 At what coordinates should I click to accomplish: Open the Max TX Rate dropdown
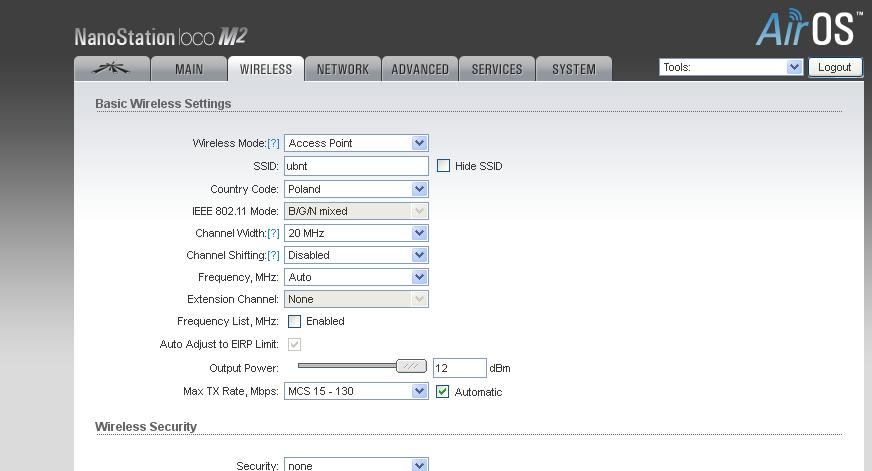tap(356, 391)
